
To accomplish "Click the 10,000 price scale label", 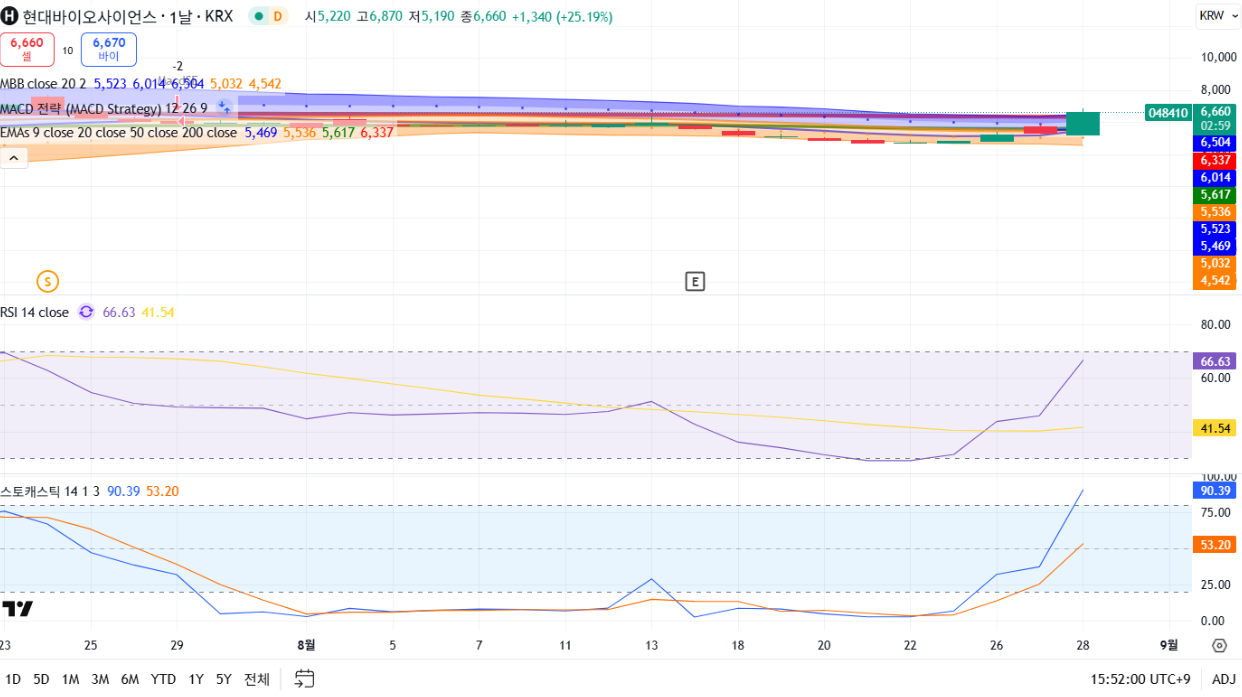I will click(1218, 57).
